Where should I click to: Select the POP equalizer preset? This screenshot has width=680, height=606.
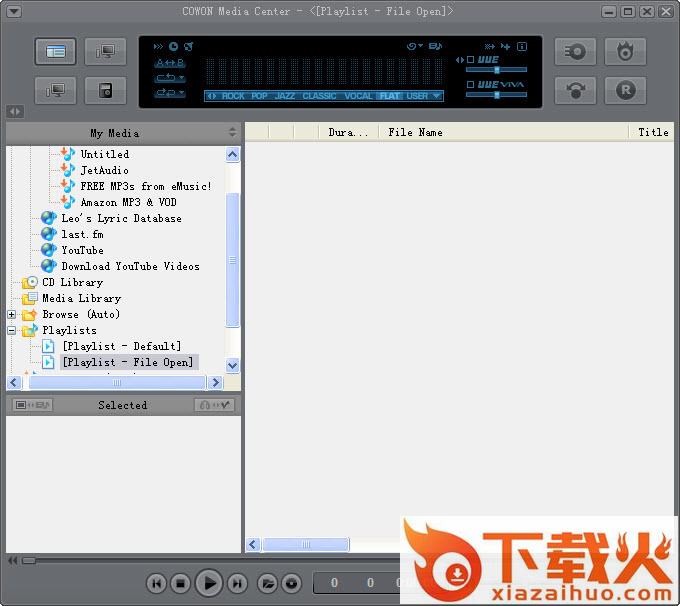click(x=259, y=96)
